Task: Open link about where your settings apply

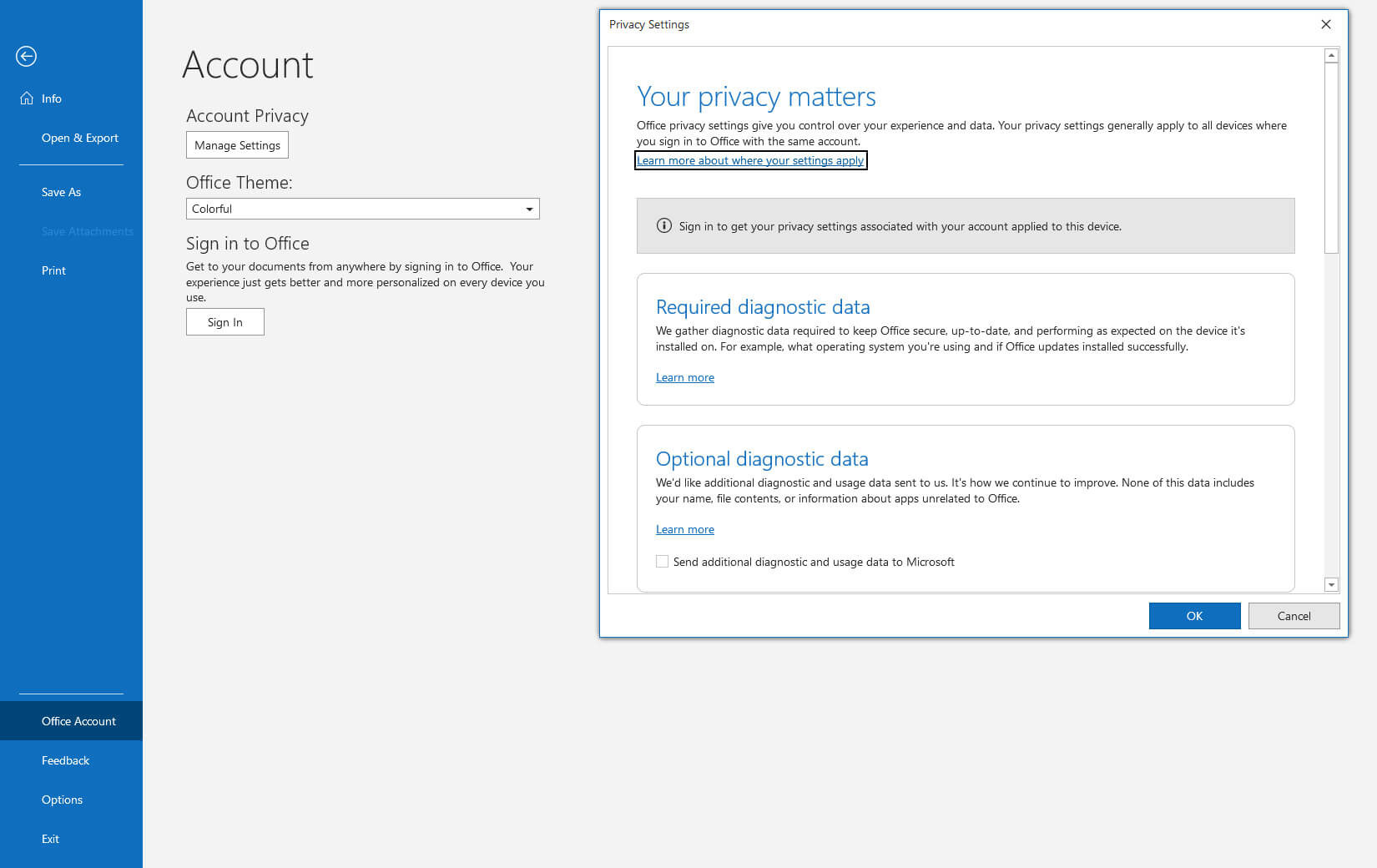Action: point(750,160)
